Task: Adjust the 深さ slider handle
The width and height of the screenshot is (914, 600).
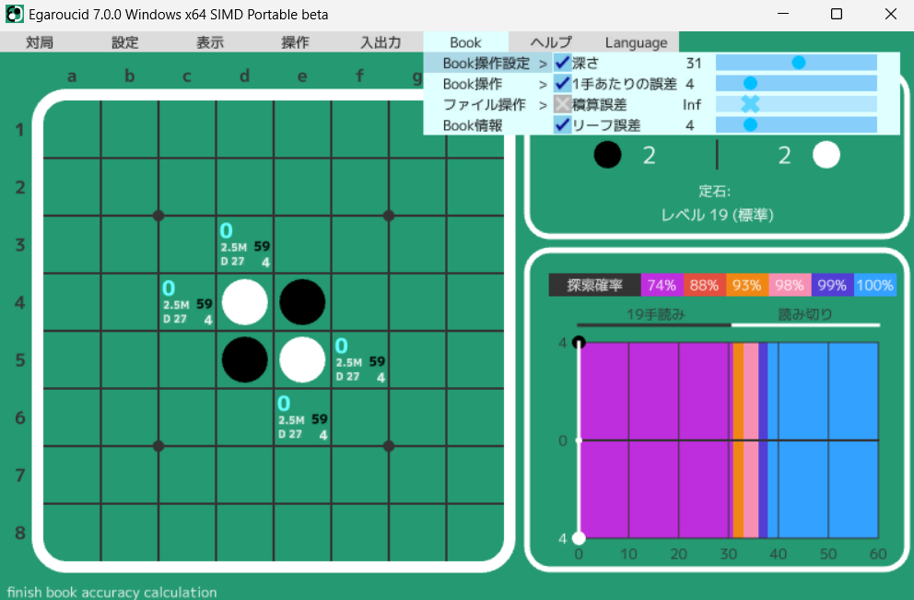Action: click(798, 62)
